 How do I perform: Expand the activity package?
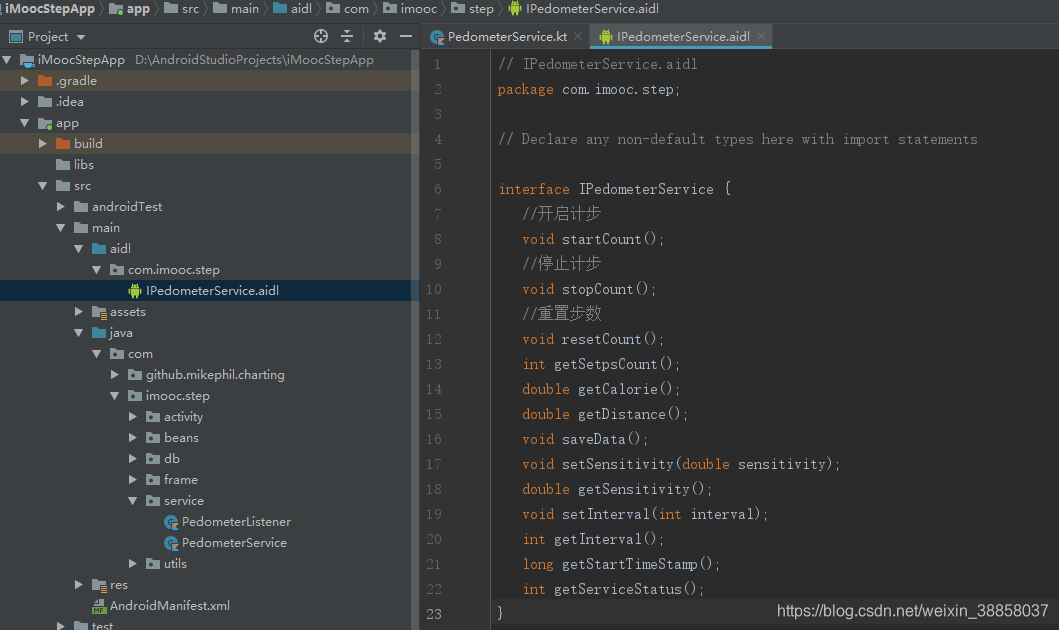tap(133, 417)
